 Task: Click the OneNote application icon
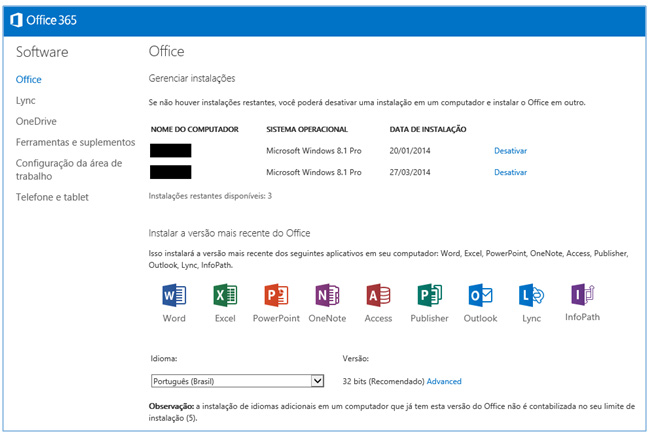(327, 296)
